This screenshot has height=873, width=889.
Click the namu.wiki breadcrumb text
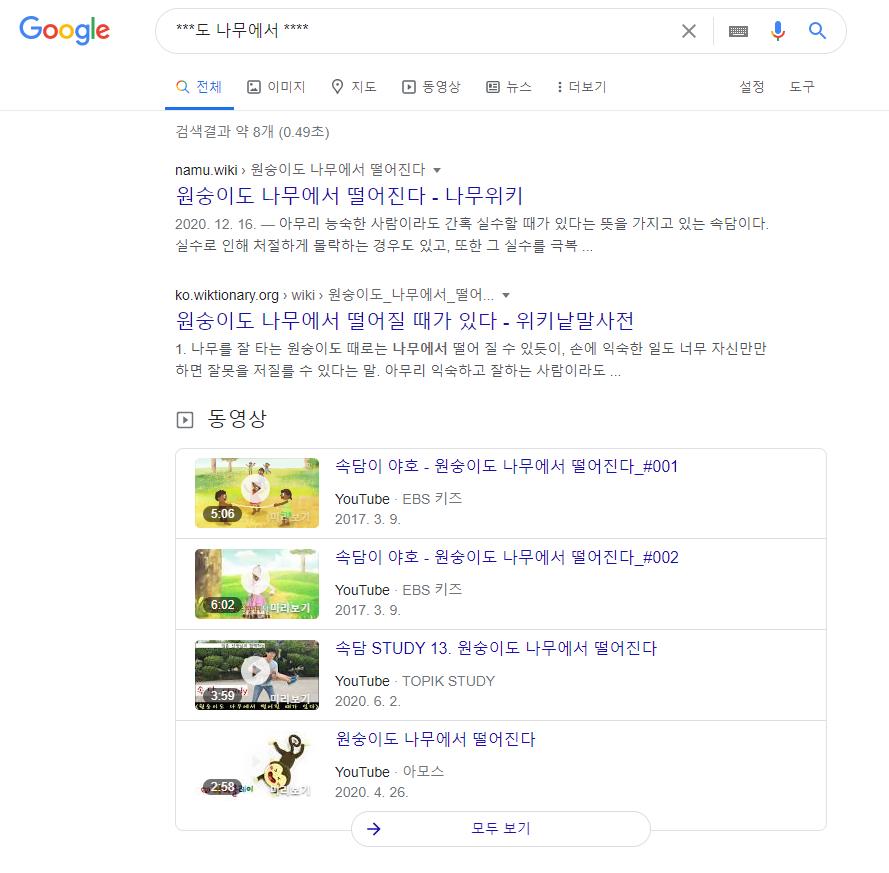(300, 169)
